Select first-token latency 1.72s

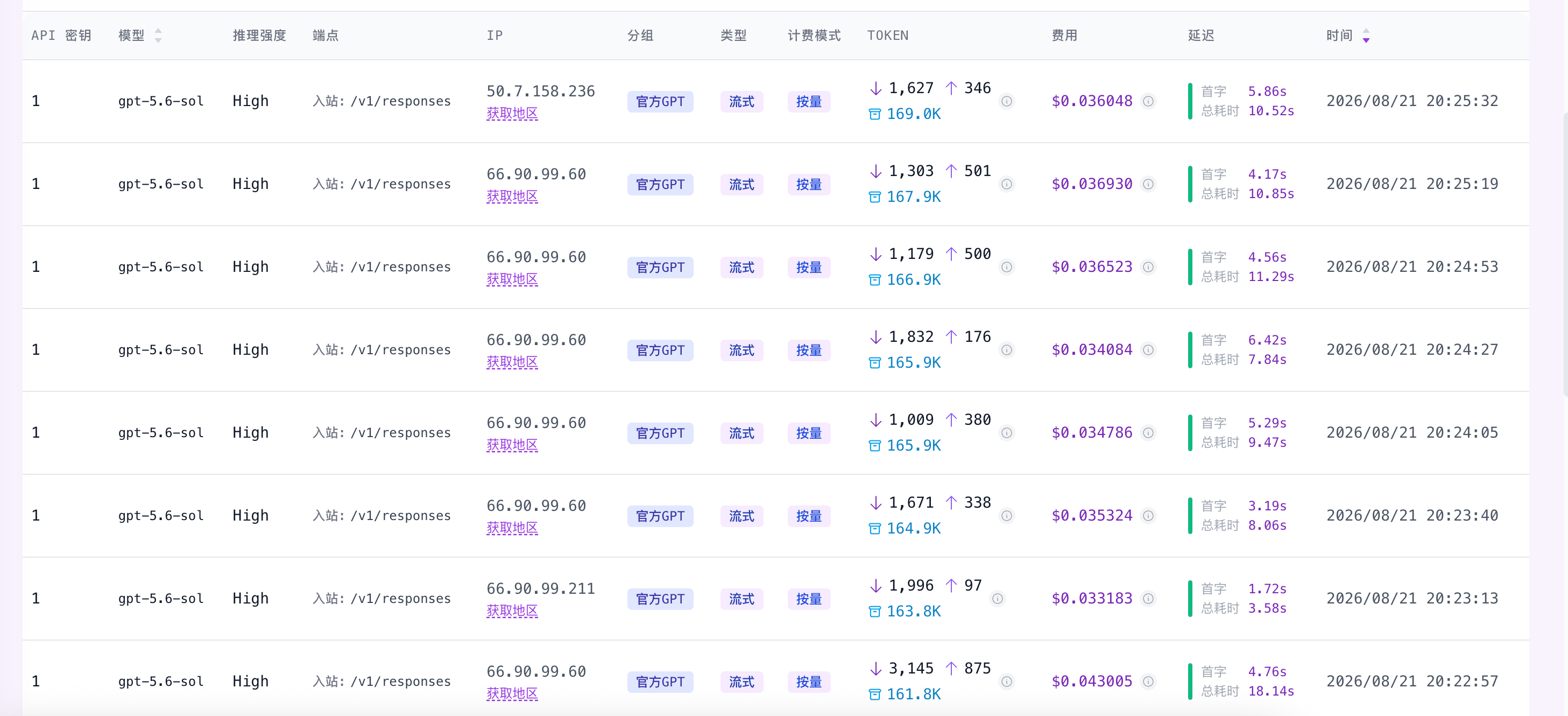[x=1267, y=589]
